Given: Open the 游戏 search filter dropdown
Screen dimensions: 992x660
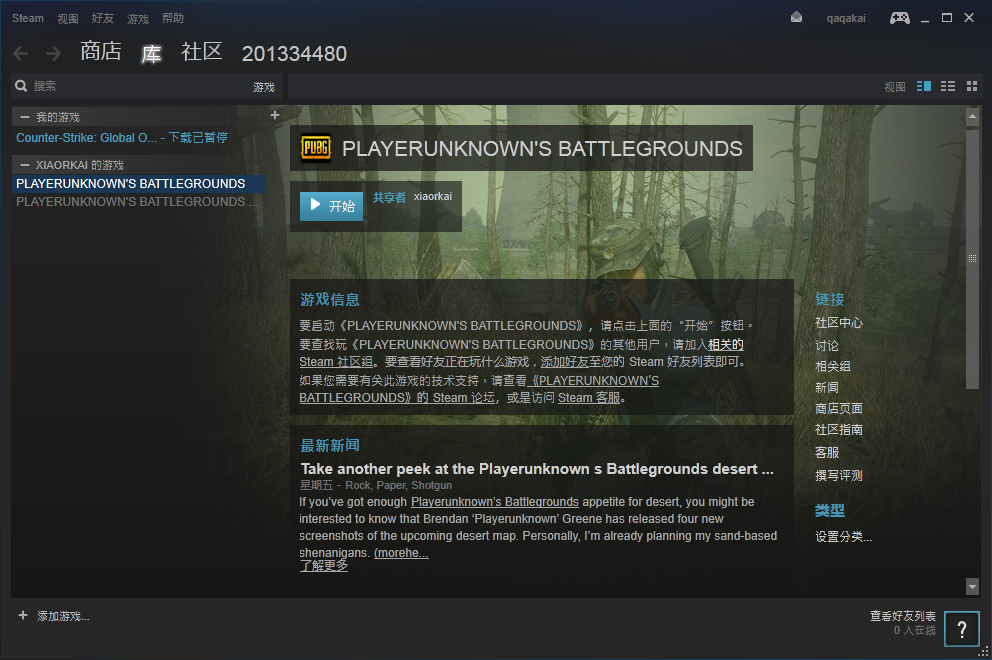Looking at the screenshot, I should click(263, 87).
